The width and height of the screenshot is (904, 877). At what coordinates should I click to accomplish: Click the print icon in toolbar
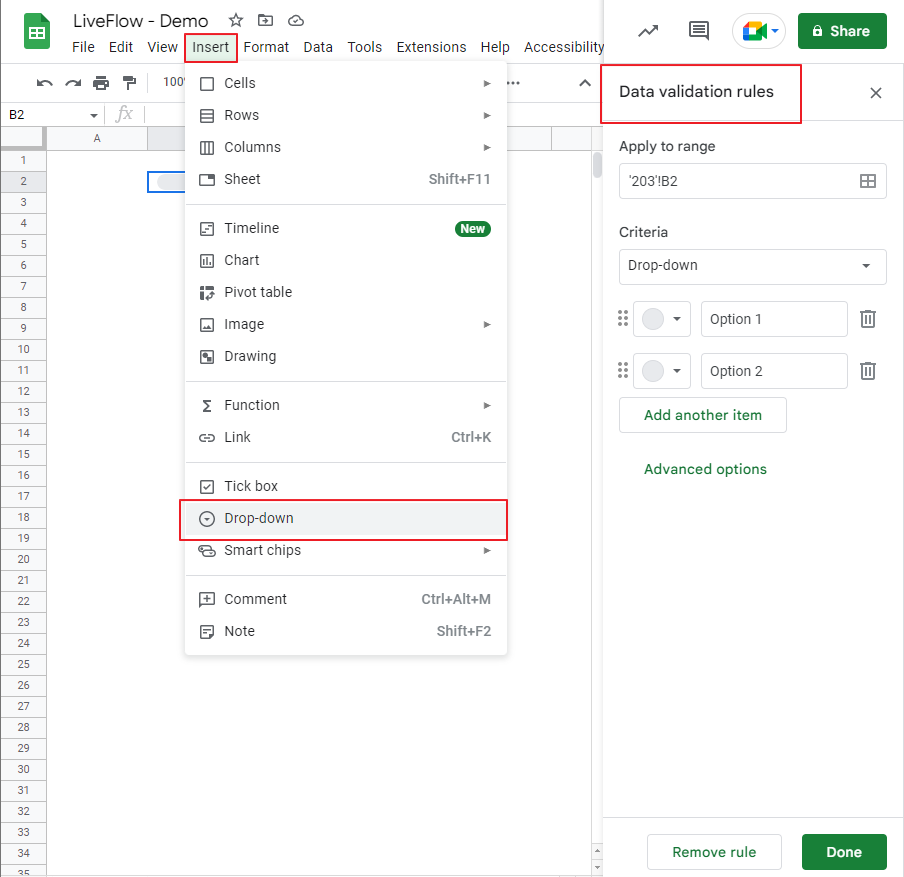coord(101,83)
